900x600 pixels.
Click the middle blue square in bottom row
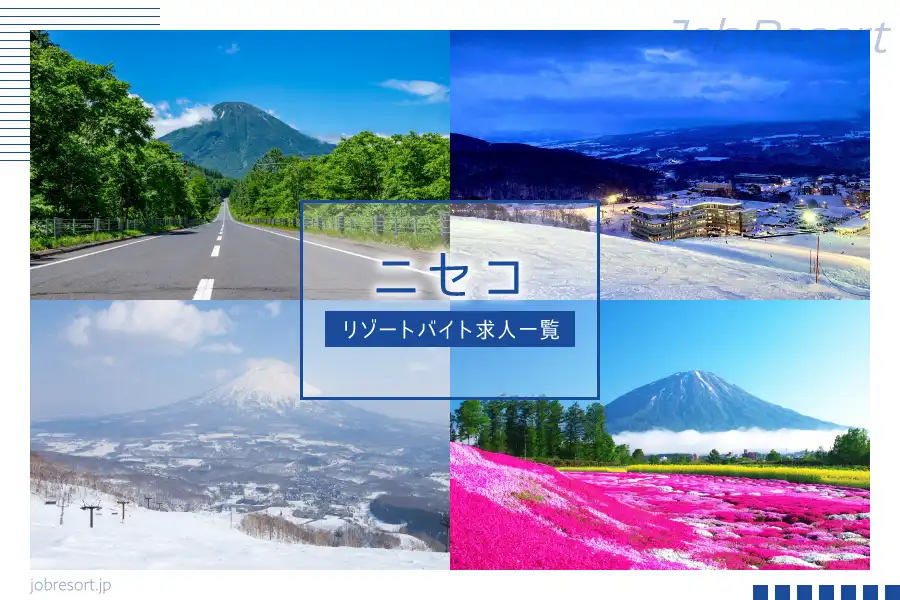(826, 592)
